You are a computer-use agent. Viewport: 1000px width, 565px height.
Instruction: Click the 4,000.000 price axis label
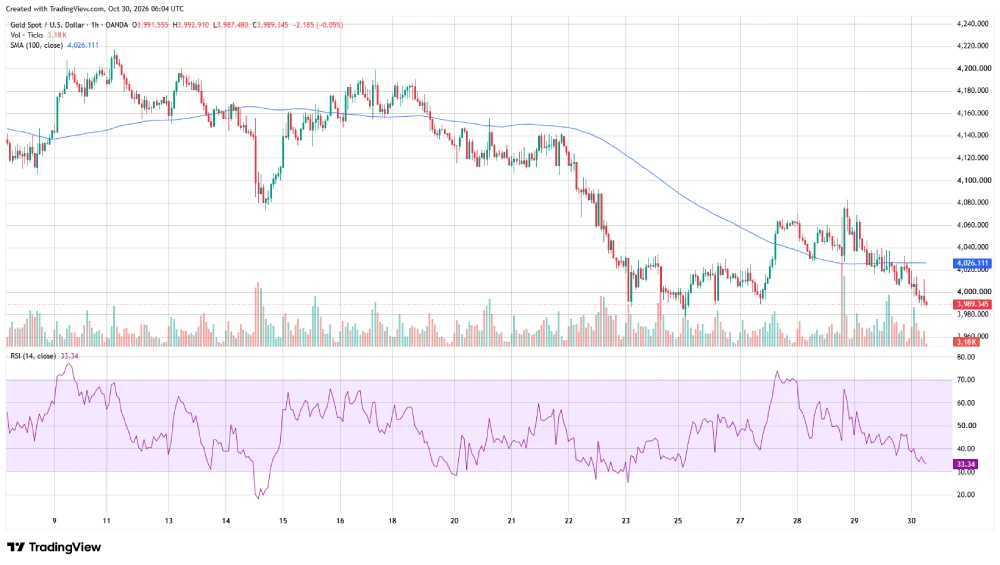[x=974, y=291]
